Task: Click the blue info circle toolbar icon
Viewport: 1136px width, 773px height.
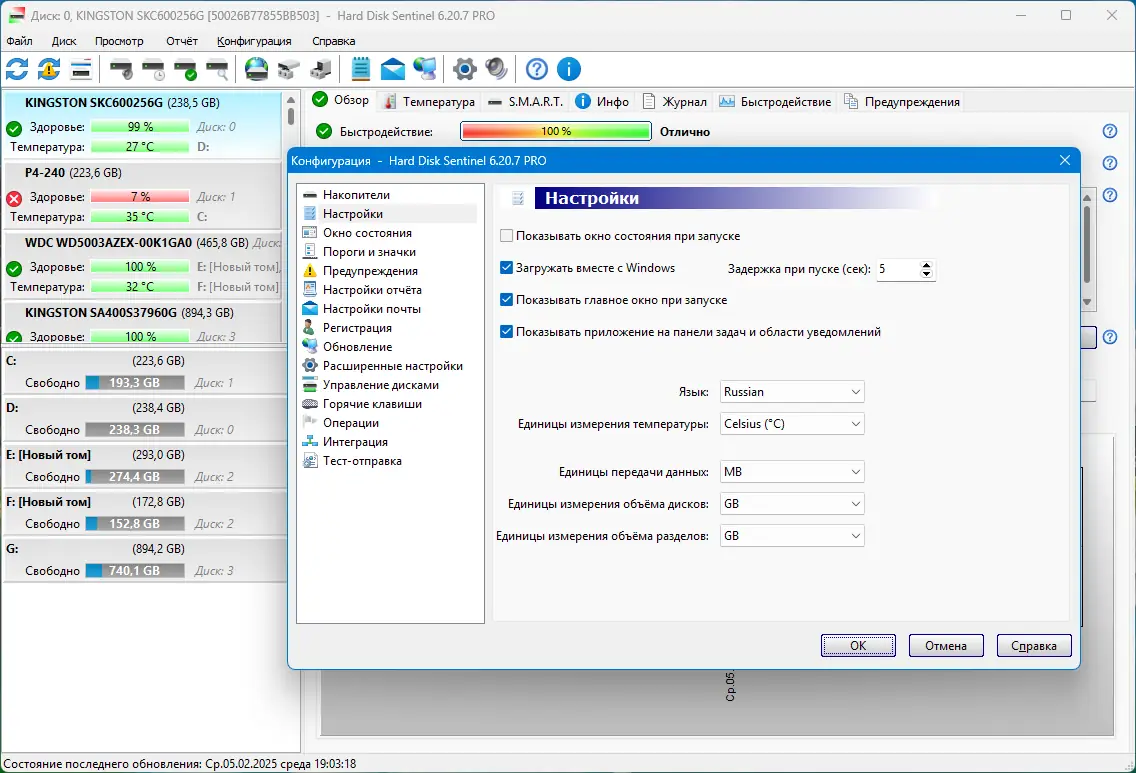Action: click(569, 70)
